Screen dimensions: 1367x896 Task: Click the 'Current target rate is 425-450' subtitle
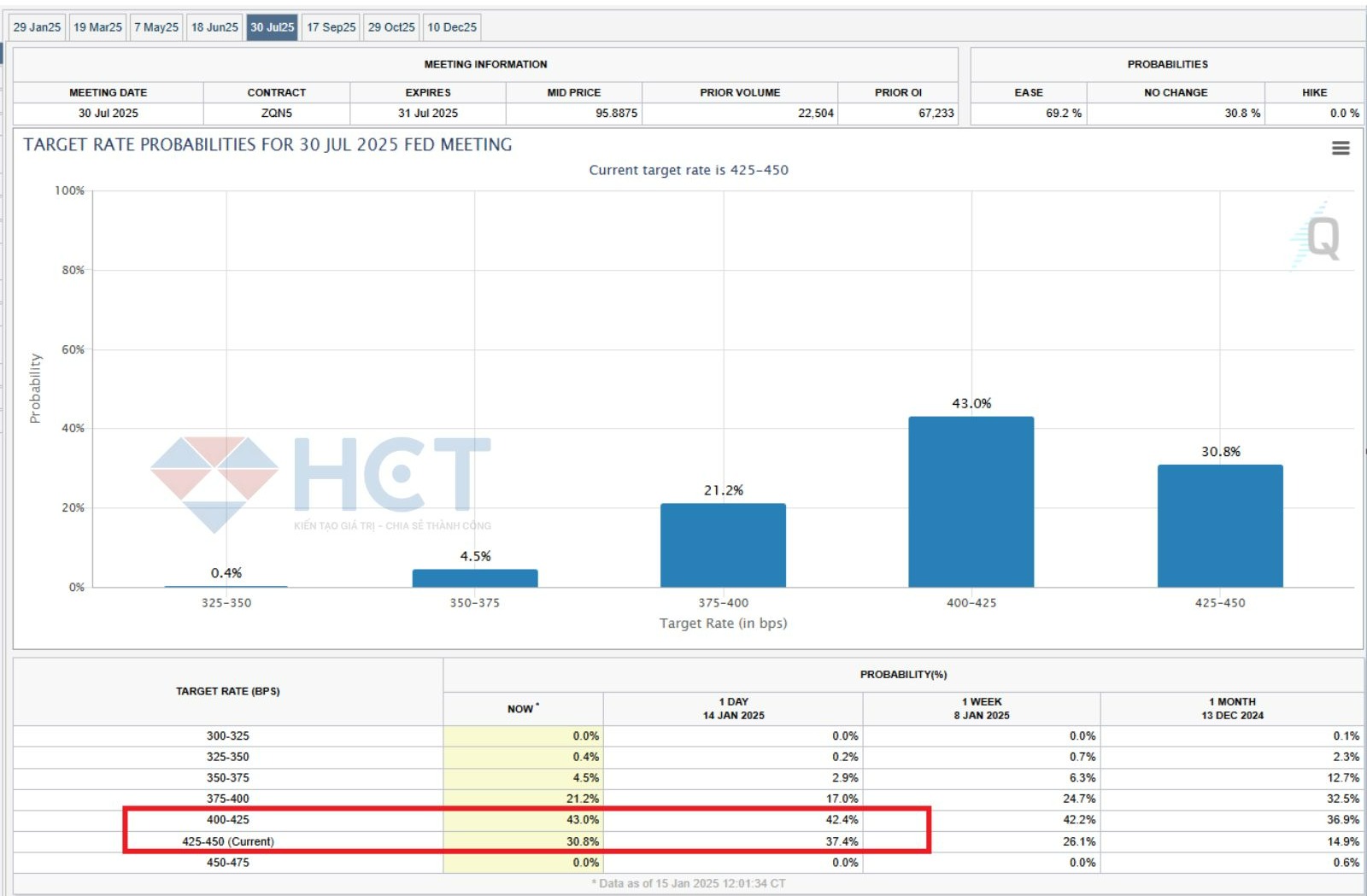689,170
